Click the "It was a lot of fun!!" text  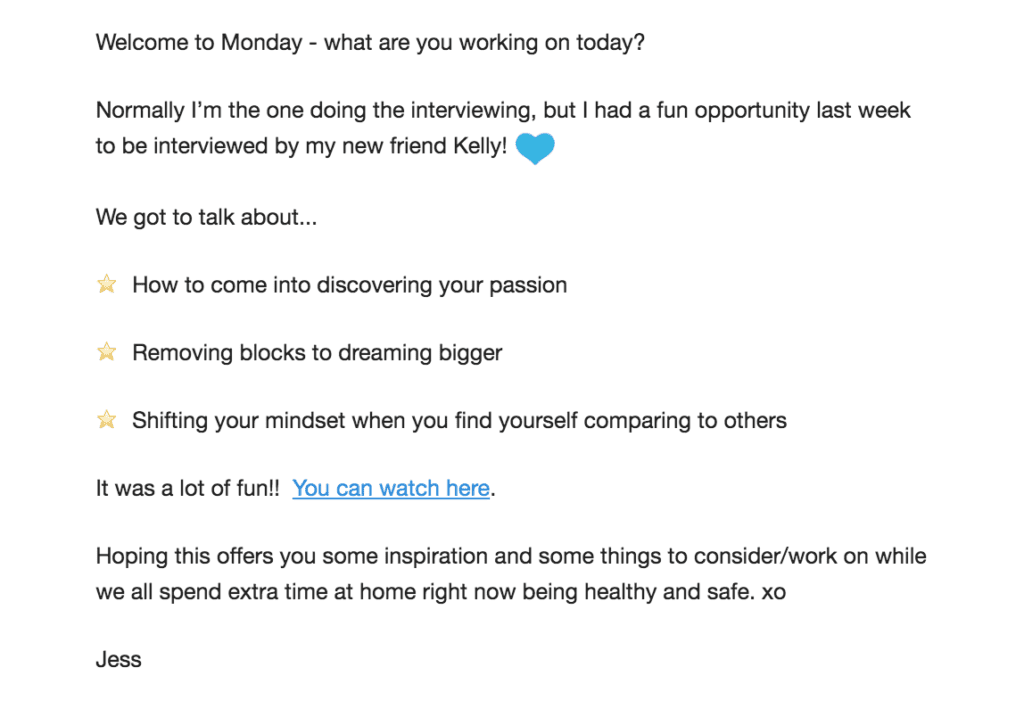click(187, 488)
